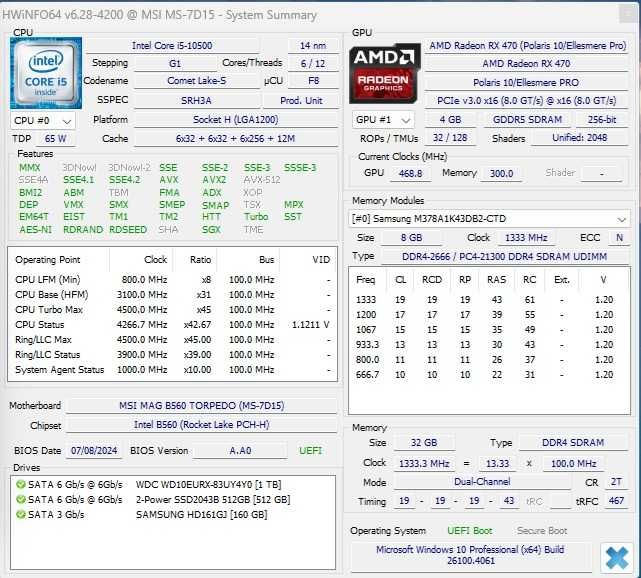Click the SRH3A SSPEC value
641x578 pixels.
click(196, 101)
